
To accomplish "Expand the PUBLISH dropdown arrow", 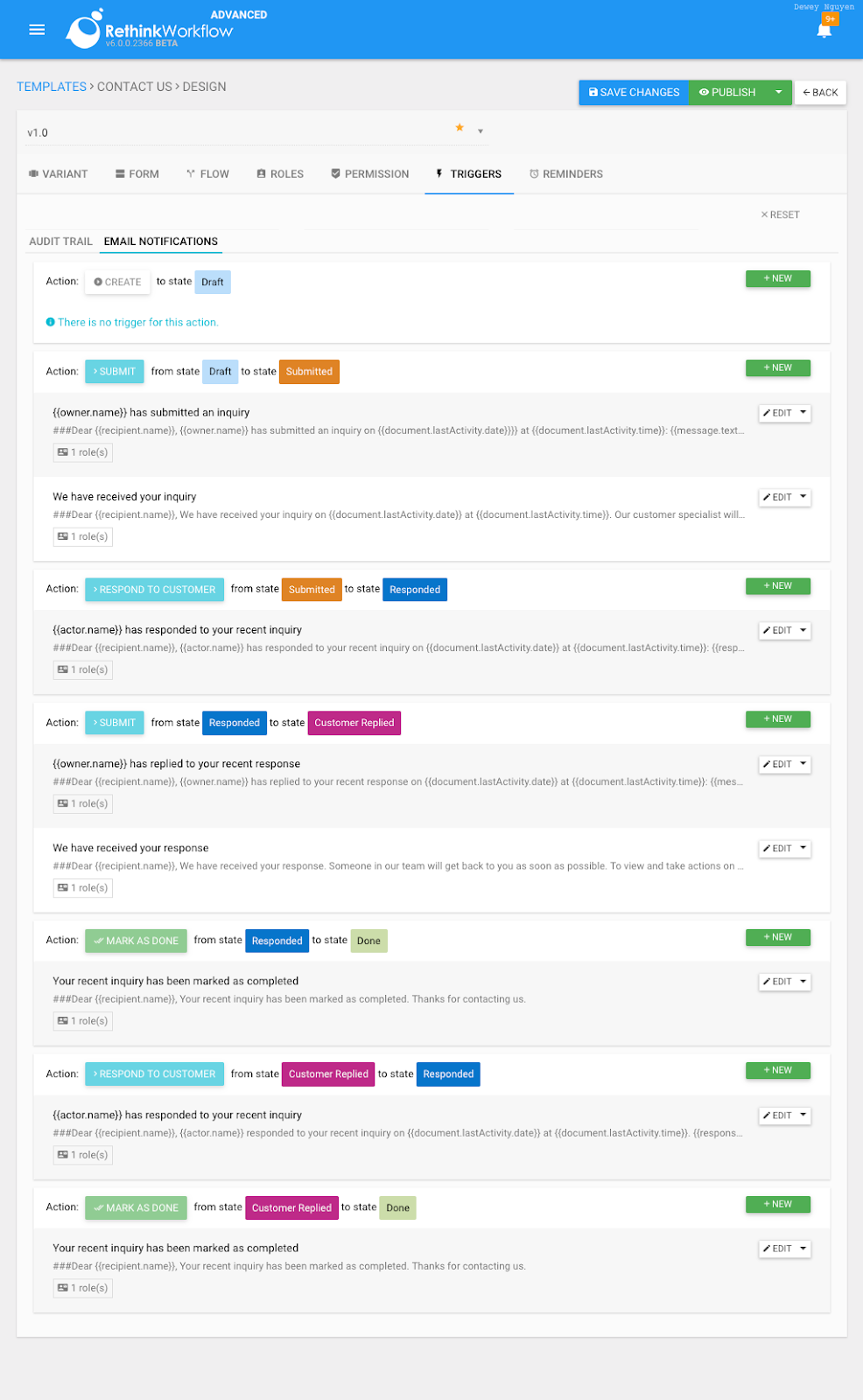I will coord(778,92).
